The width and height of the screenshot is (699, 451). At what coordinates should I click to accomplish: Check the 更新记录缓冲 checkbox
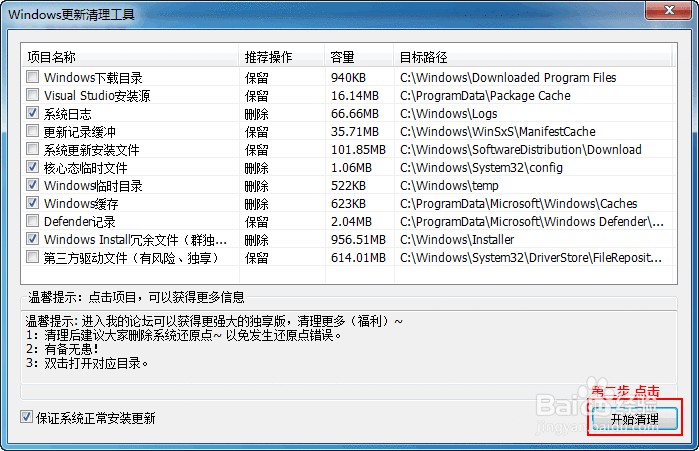click(32, 131)
